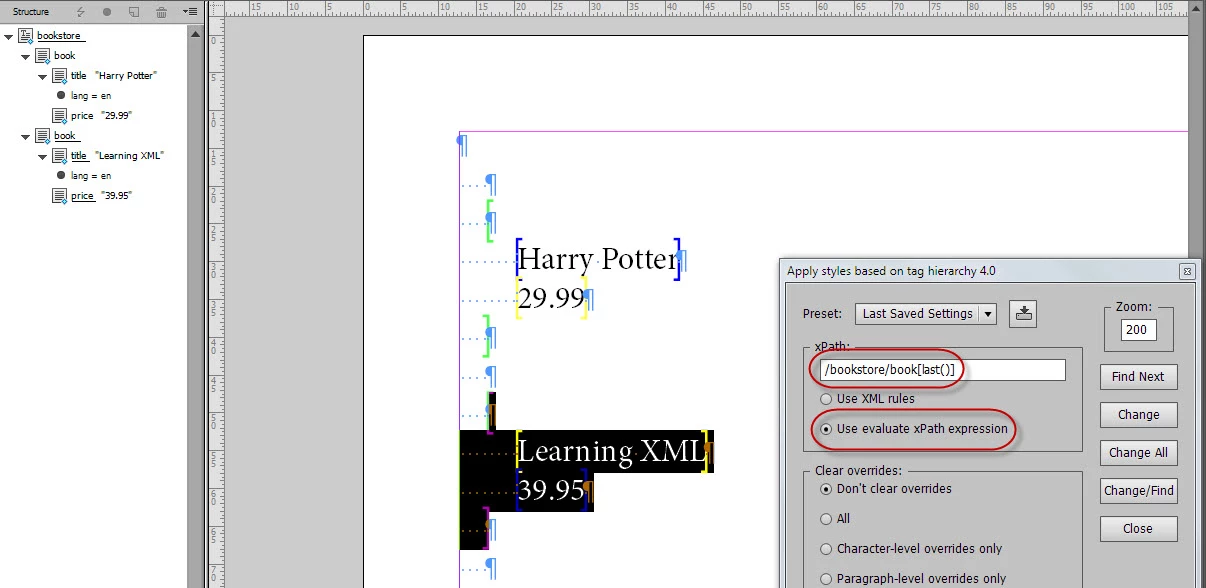Click the Harry Potter title element icon
The height and width of the screenshot is (588, 1206).
click(60, 76)
